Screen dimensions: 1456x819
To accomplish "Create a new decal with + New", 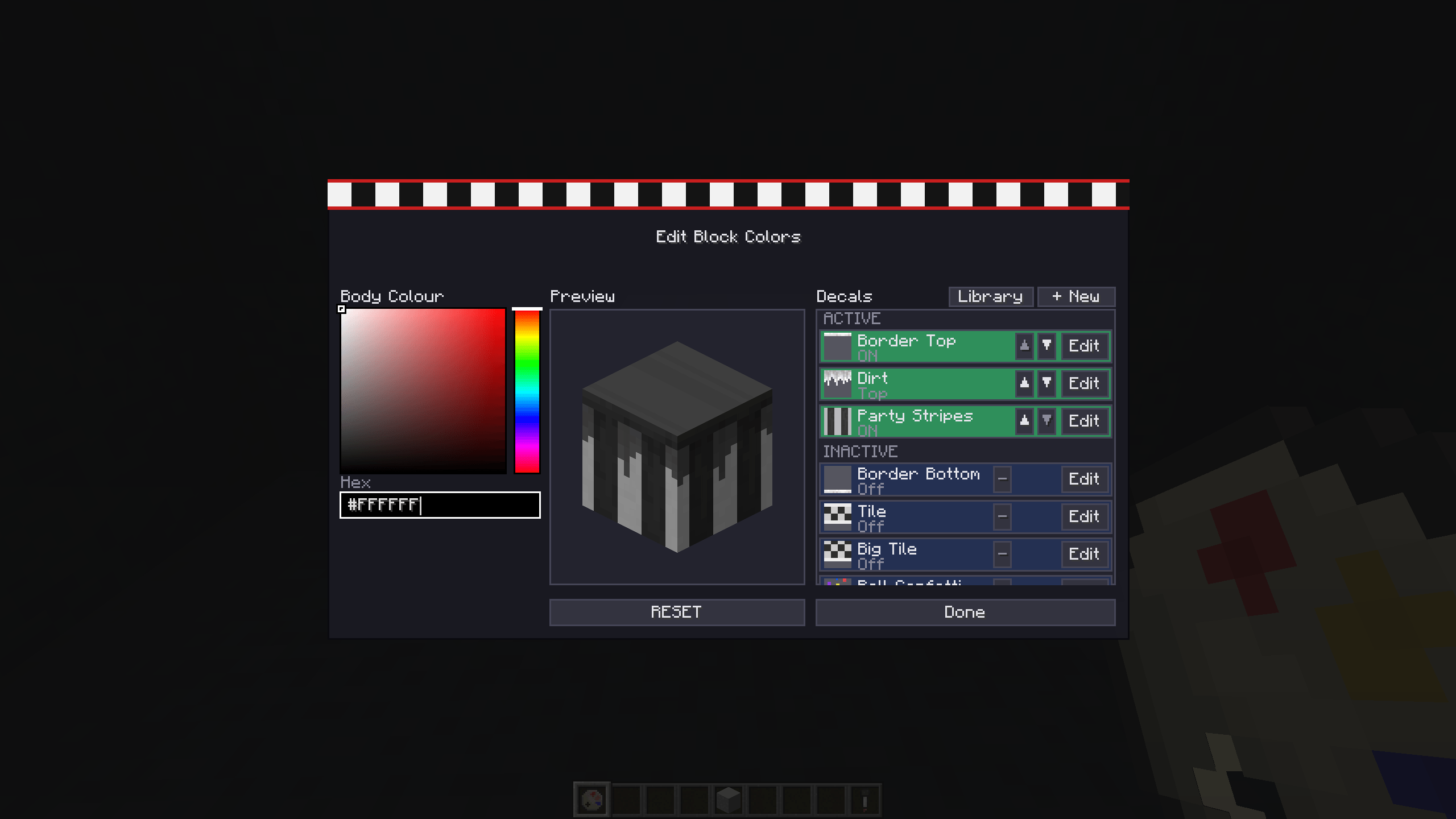I will click(x=1076, y=296).
